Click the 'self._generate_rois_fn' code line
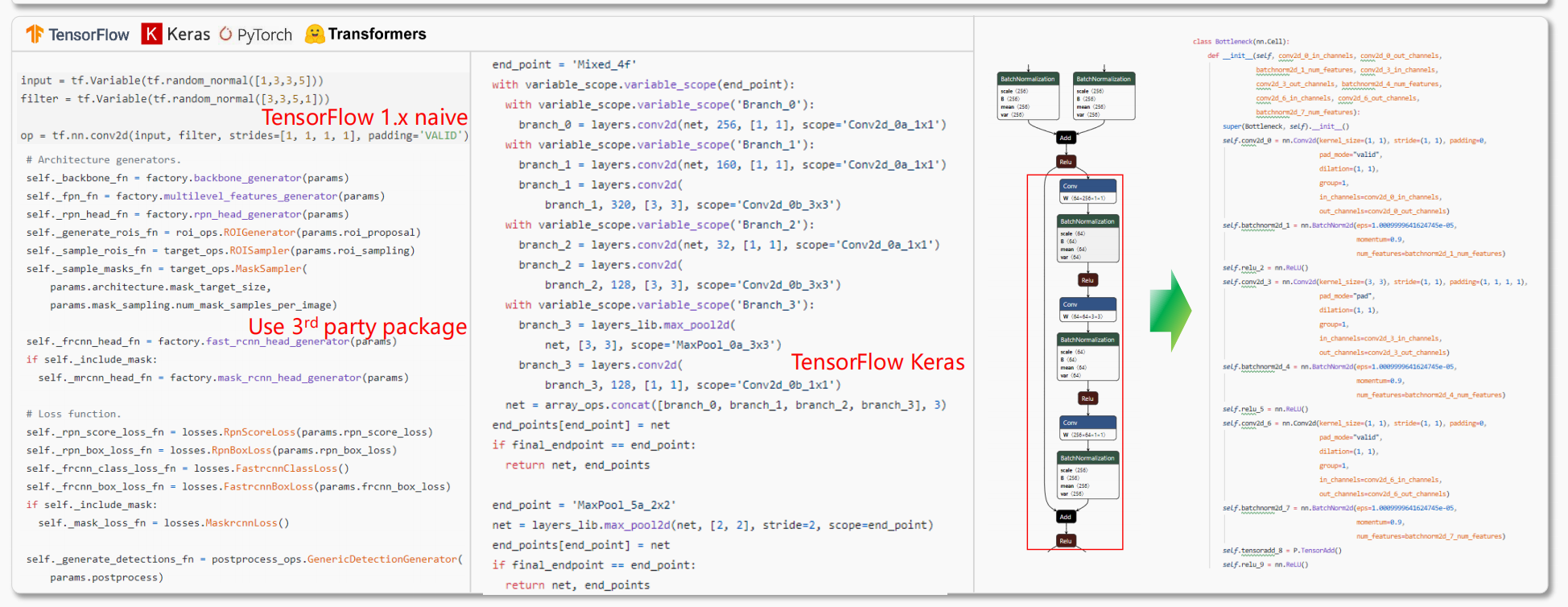 tap(224, 233)
